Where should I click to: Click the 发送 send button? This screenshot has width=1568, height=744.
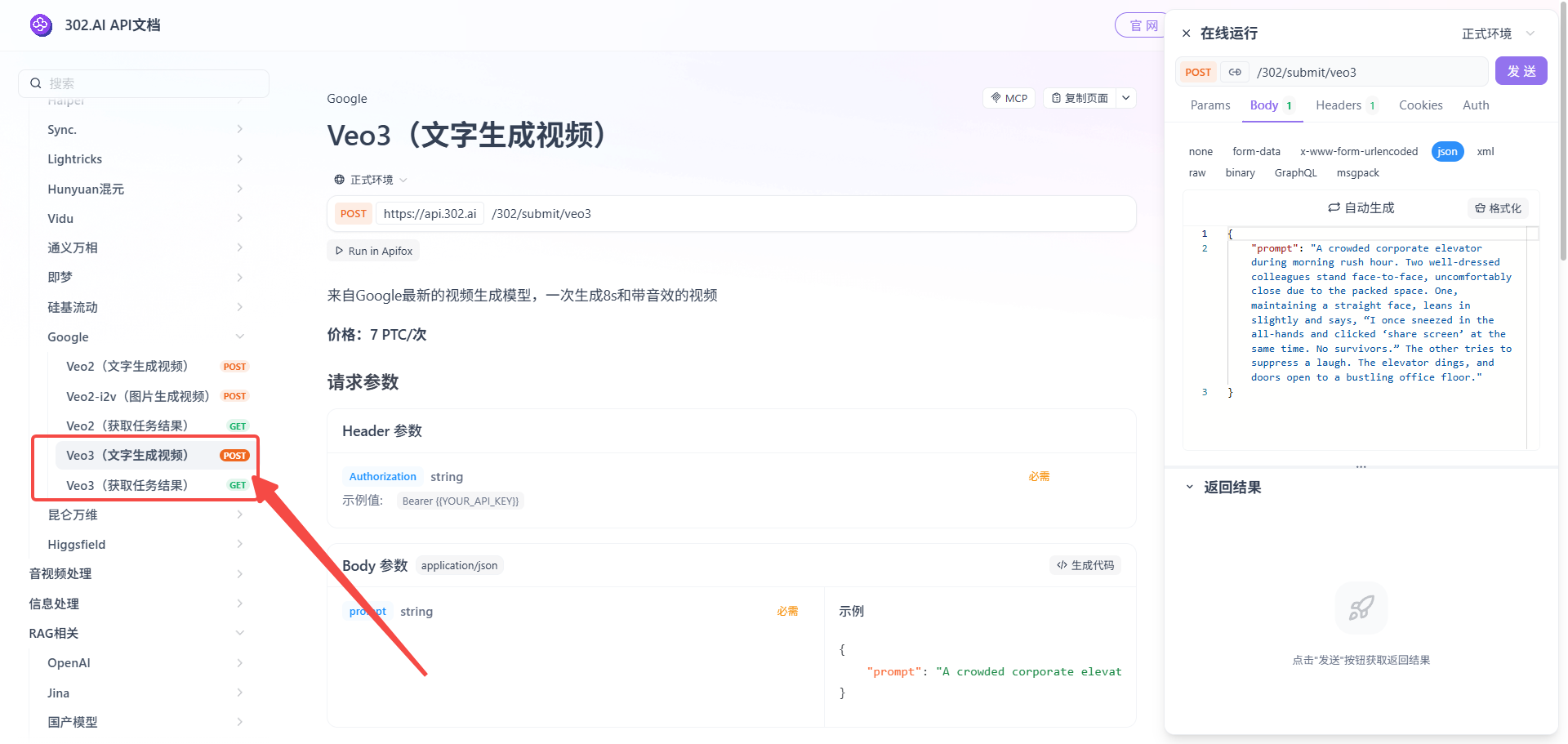[x=1521, y=71]
